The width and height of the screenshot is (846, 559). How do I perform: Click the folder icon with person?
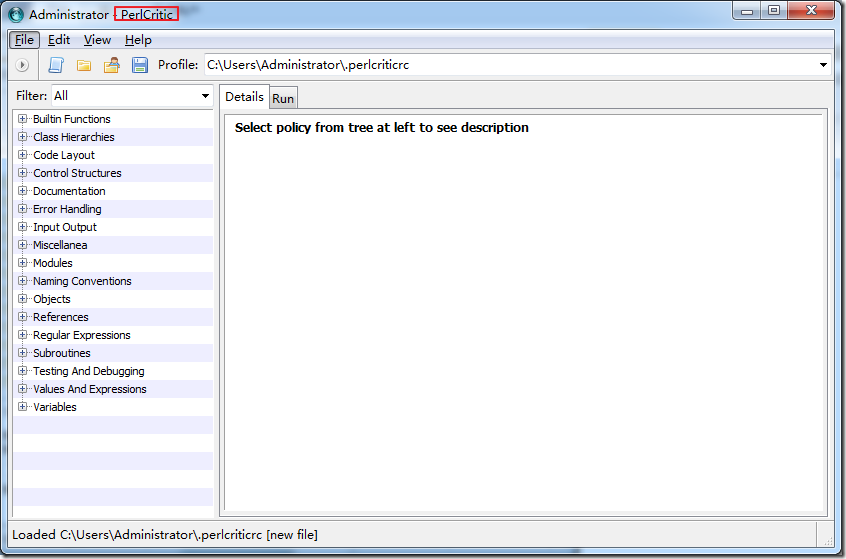112,65
